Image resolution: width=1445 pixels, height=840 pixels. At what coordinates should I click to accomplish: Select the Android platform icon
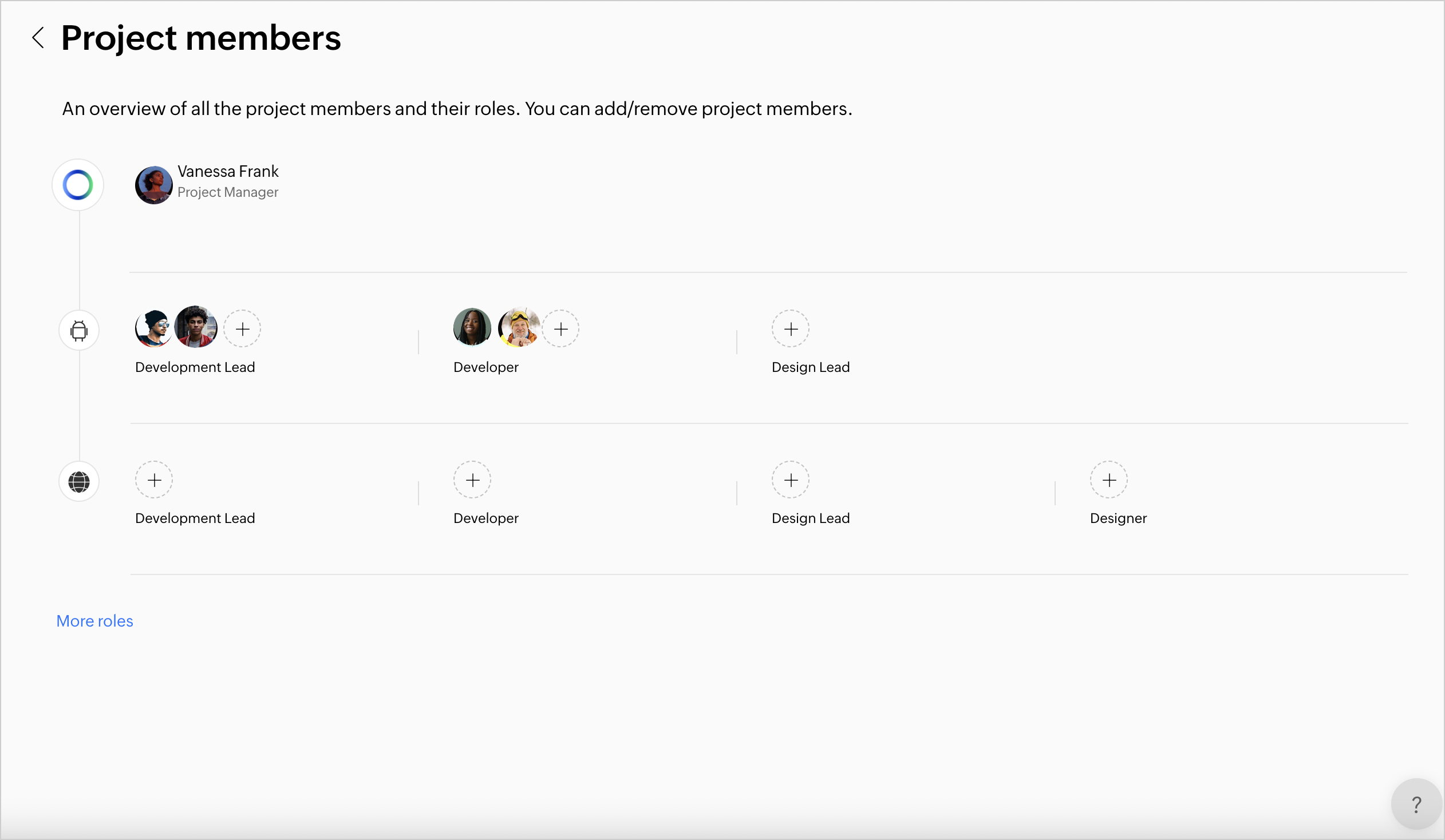(79, 331)
